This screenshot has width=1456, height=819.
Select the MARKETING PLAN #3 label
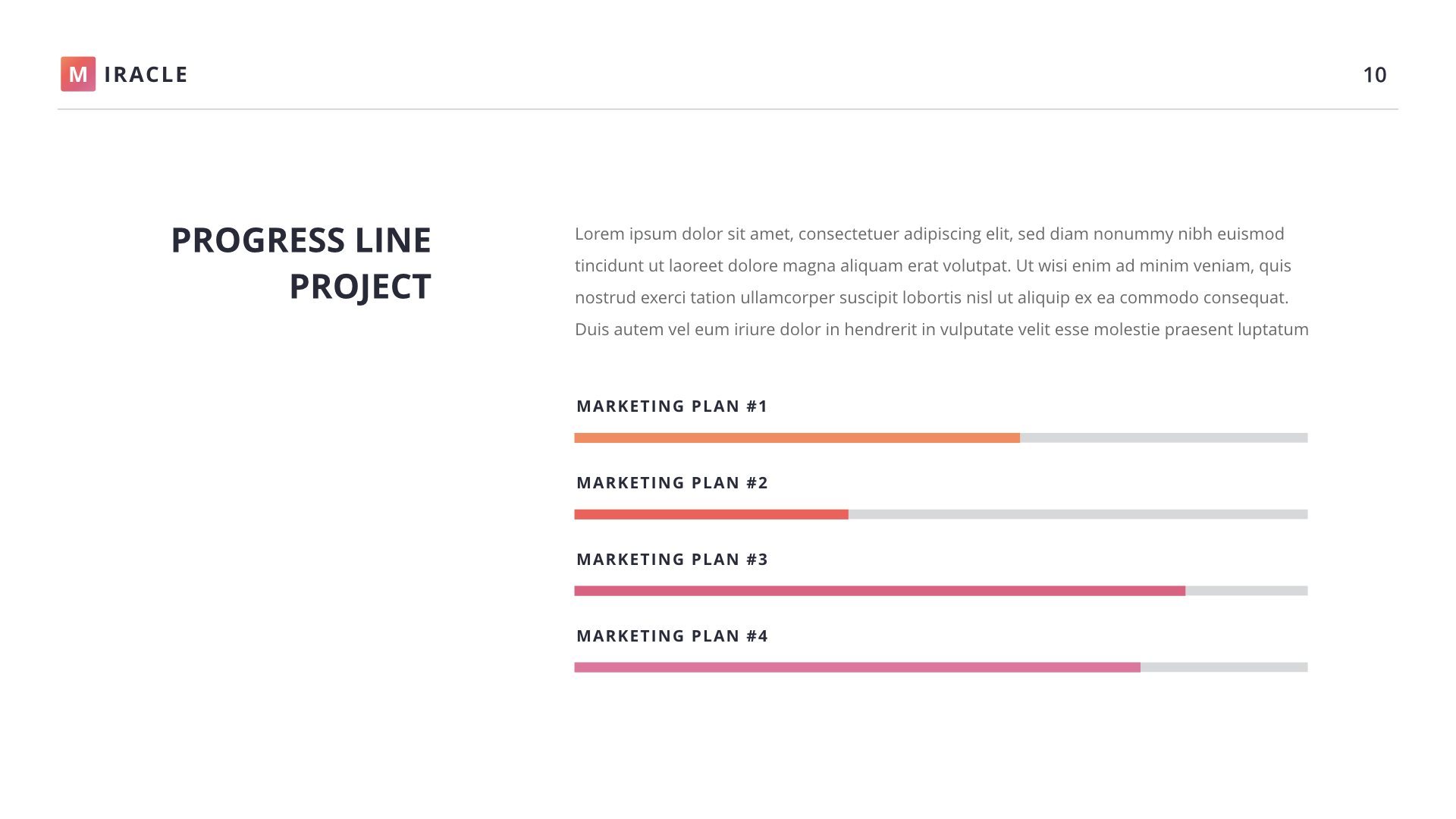(672, 560)
